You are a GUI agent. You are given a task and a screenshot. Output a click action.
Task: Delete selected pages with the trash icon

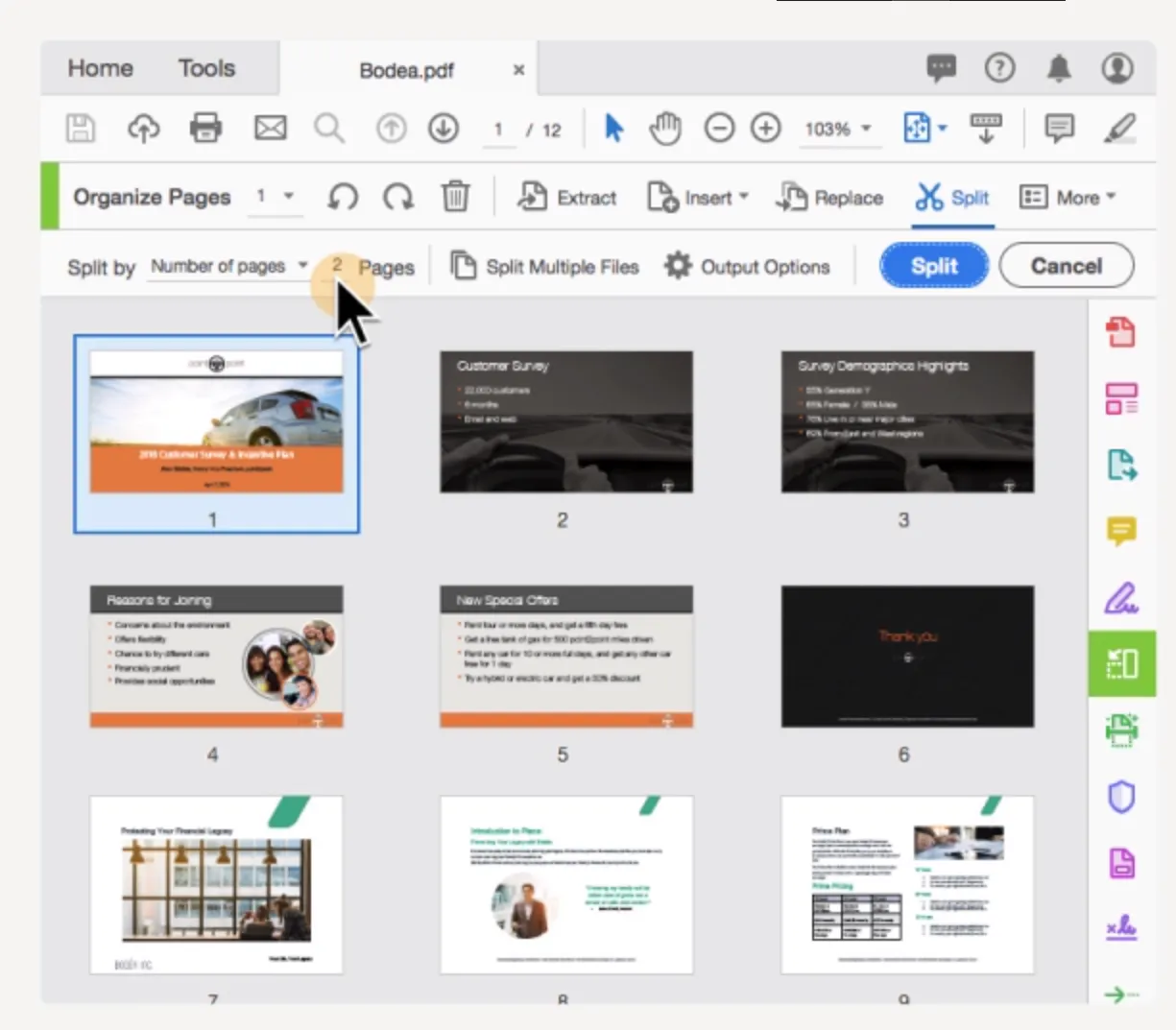tap(455, 197)
